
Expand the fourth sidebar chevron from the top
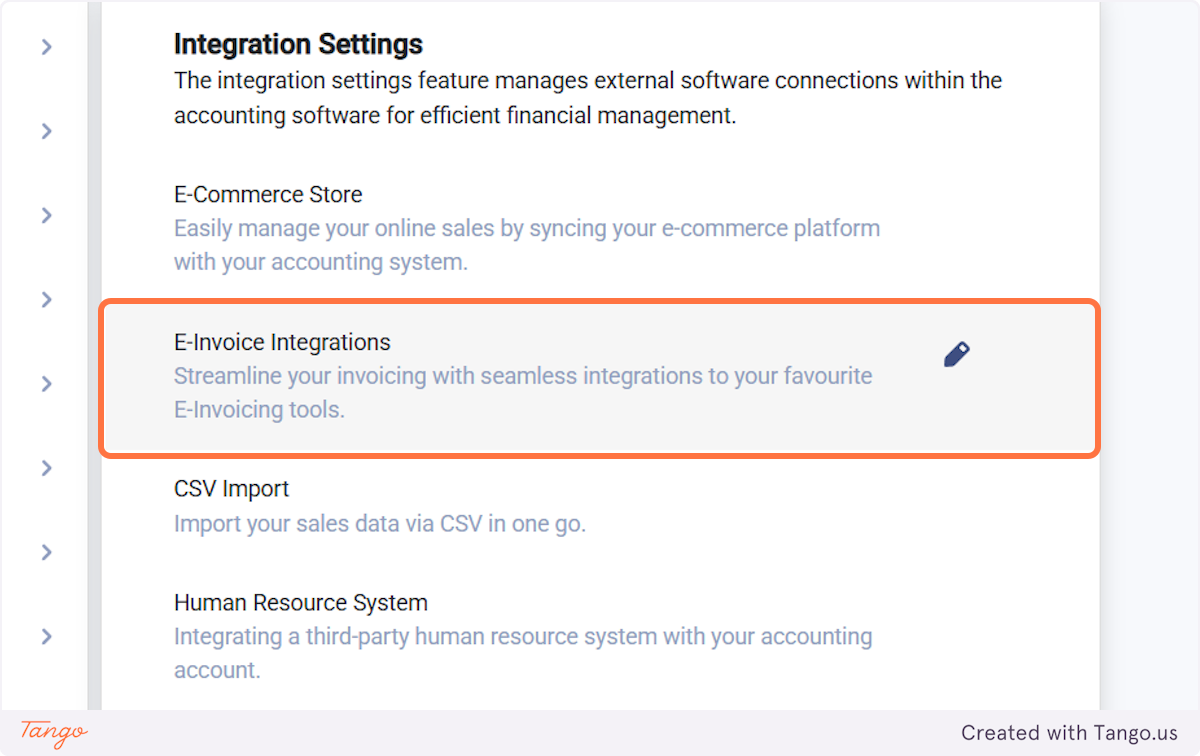click(x=46, y=299)
